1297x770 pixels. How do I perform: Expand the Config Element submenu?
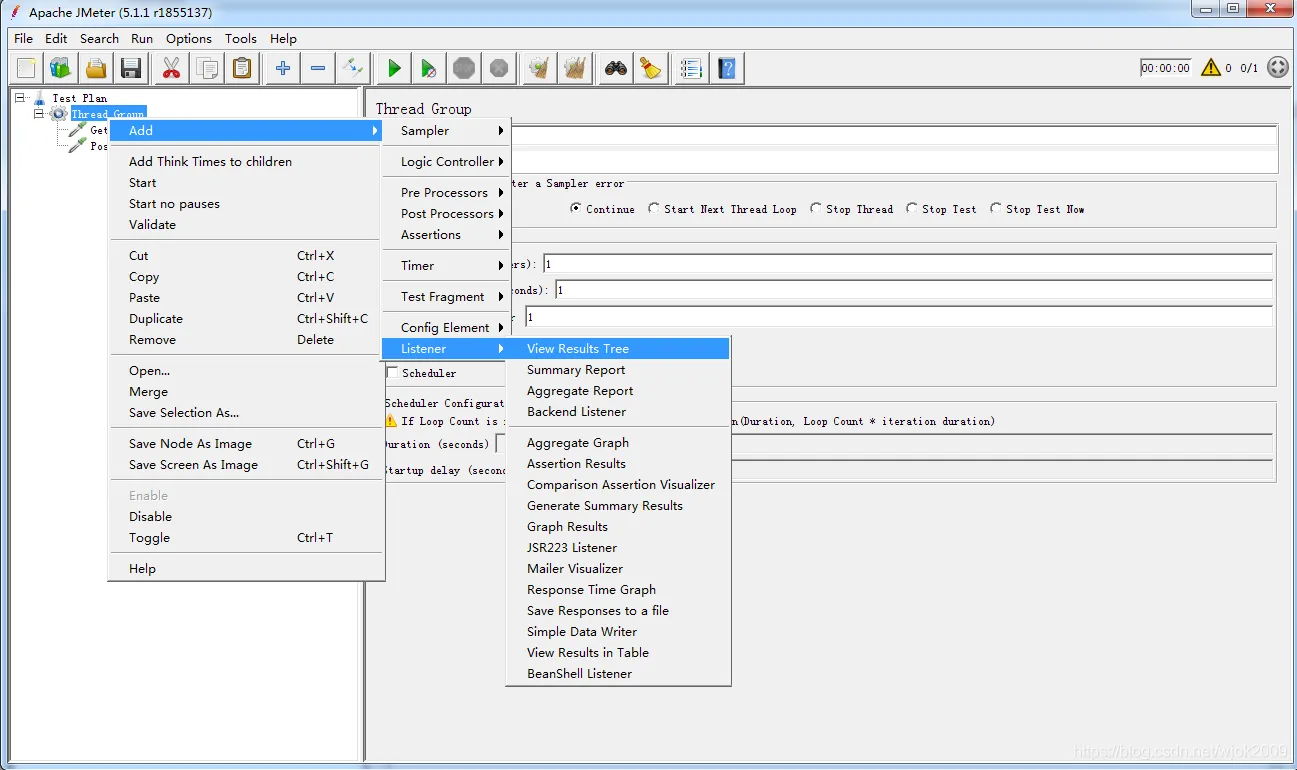pos(447,327)
